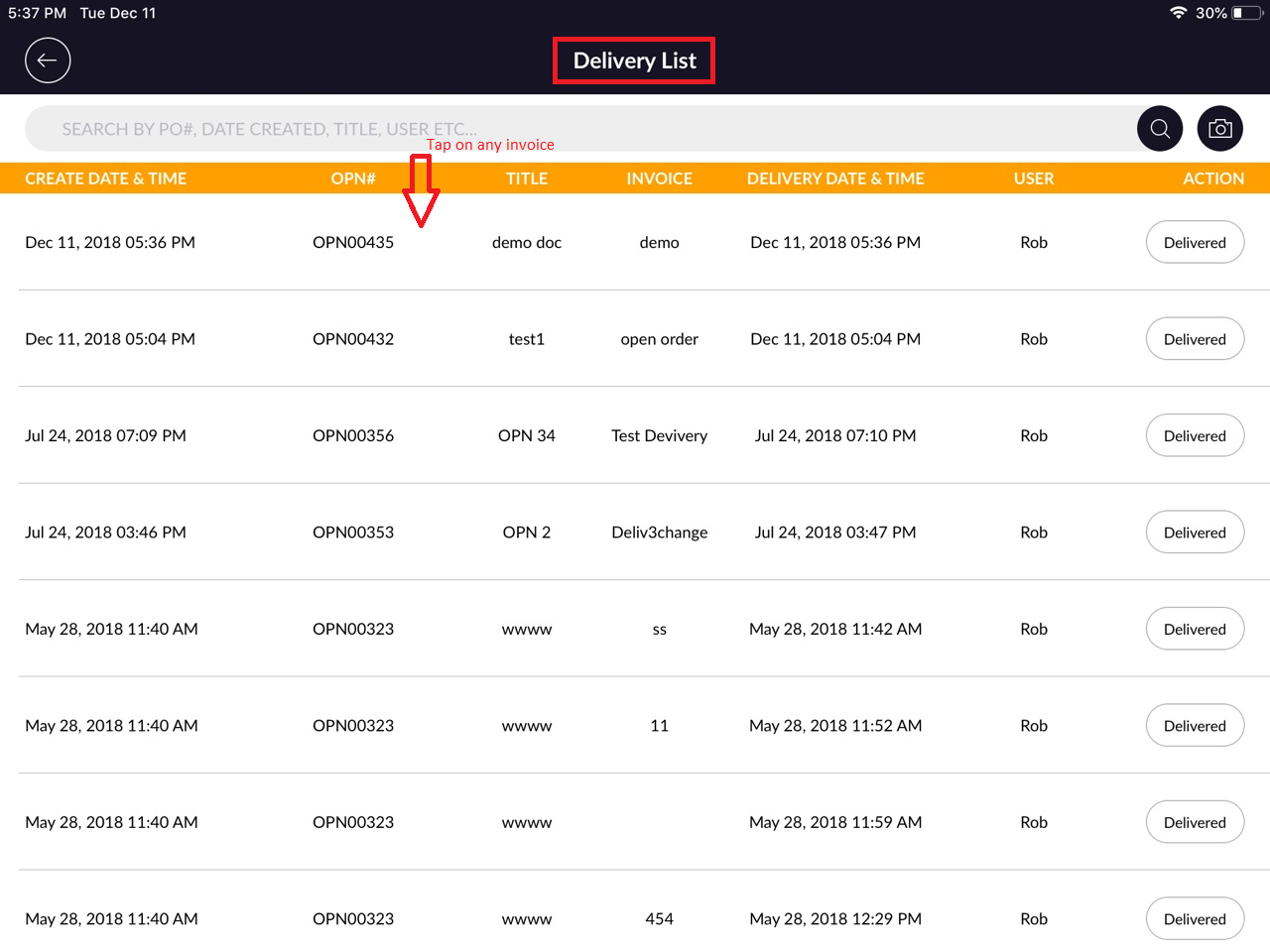Select the 'Test Devivery' invoice

(x=659, y=436)
